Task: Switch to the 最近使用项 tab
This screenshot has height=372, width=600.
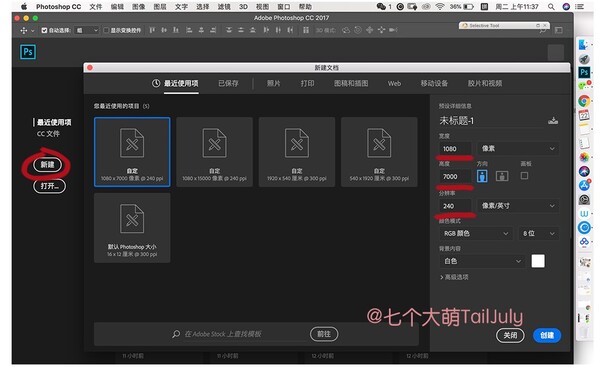Action: [175, 83]
